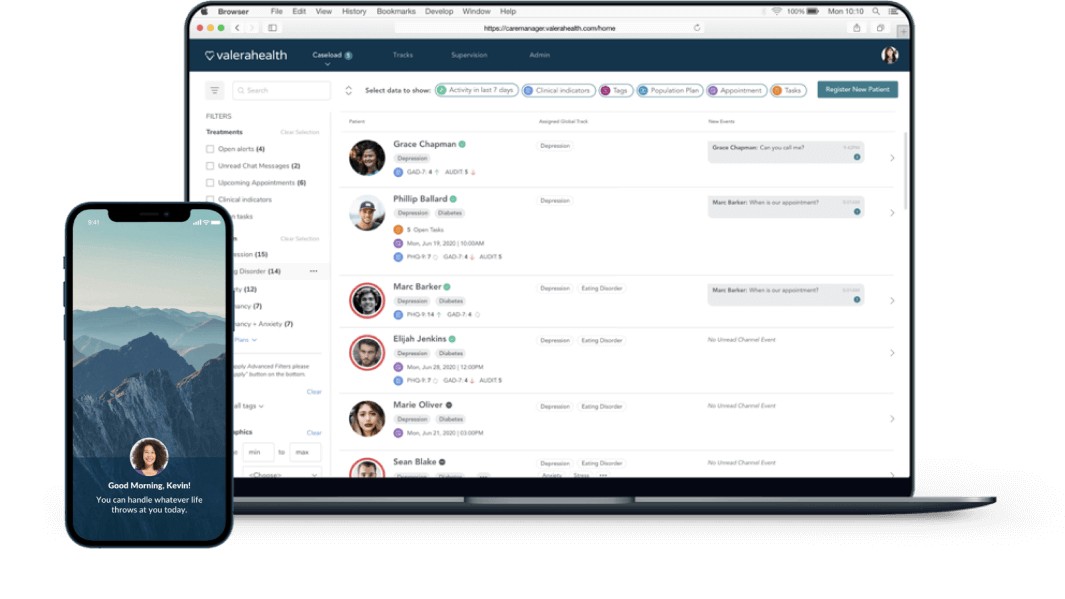Click the valerahealth heart logo
The image size is (1065, 599).
point(210,56)
